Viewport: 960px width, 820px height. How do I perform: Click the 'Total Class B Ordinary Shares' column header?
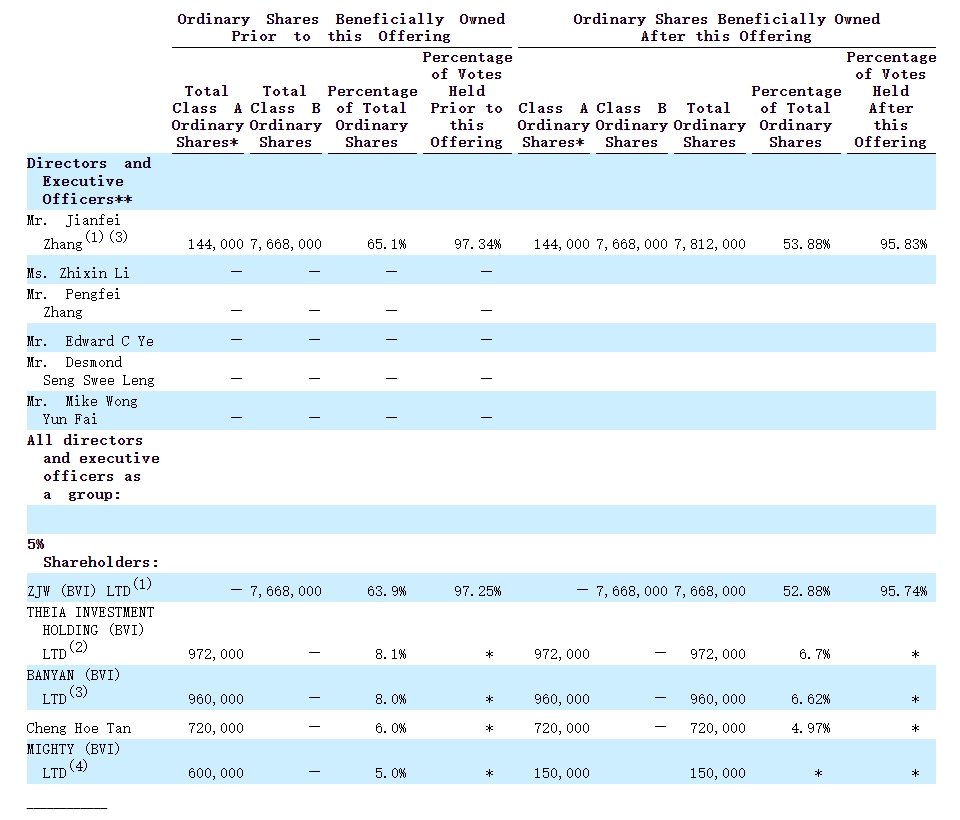click(285, 117)
